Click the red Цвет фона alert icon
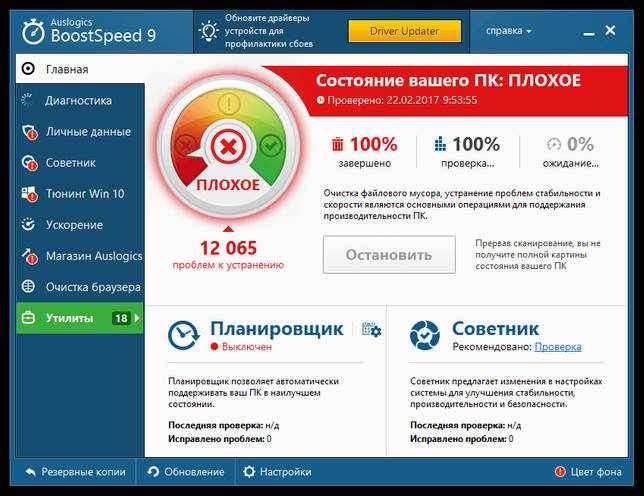 pos(560,472)
